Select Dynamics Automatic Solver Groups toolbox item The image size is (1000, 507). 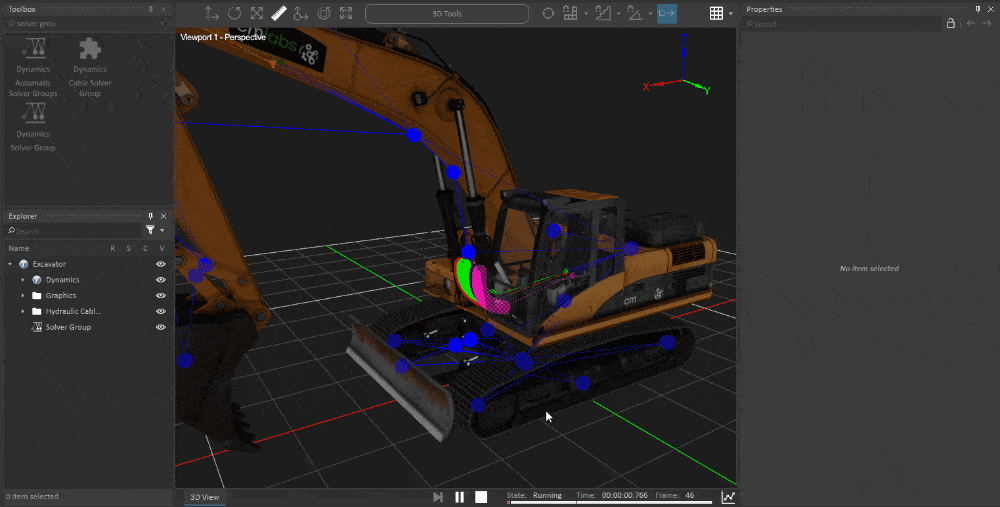[33, 67]
